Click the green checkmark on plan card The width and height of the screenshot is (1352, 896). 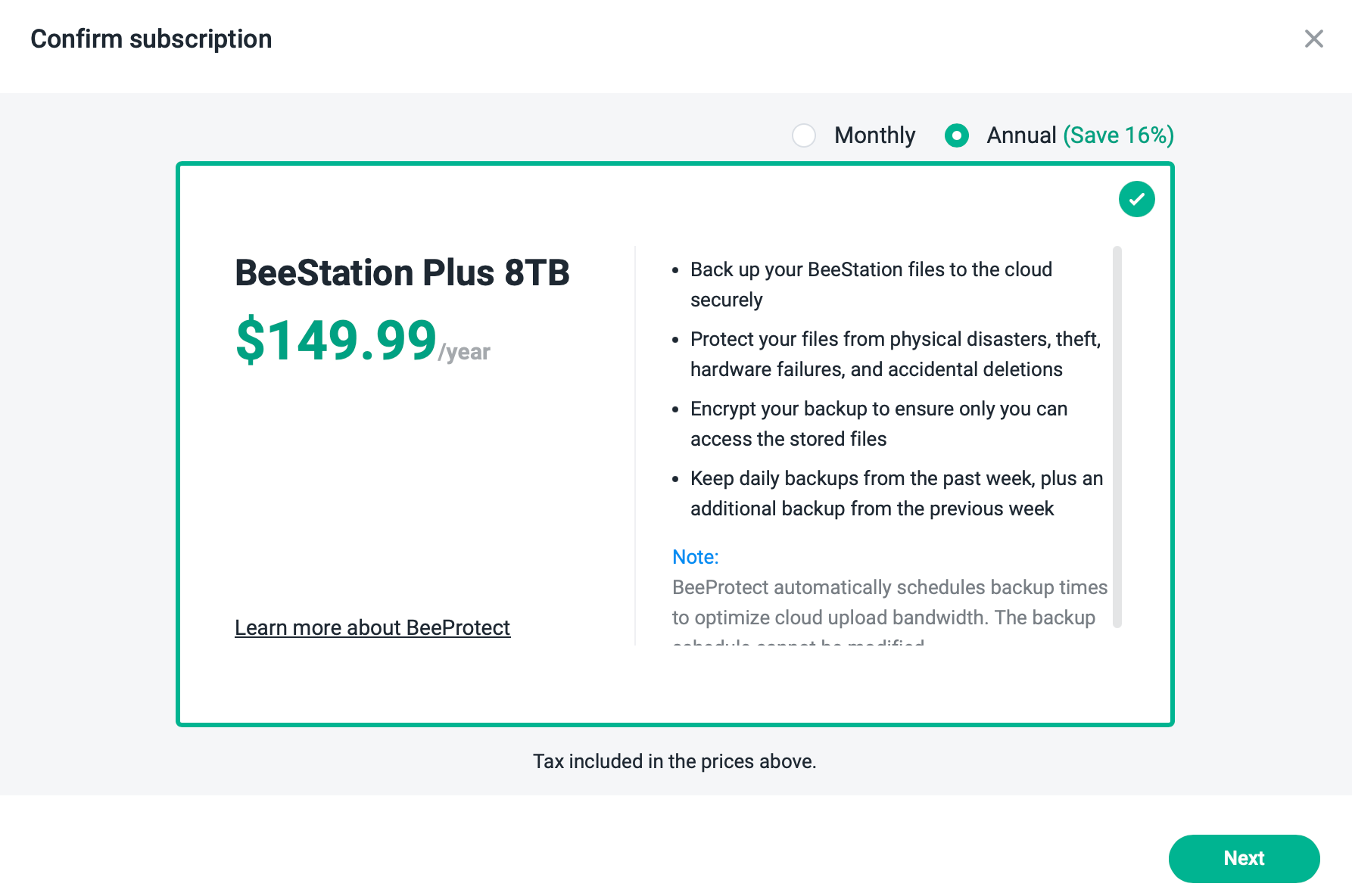pyautogui.click(x=1136, y=199)
